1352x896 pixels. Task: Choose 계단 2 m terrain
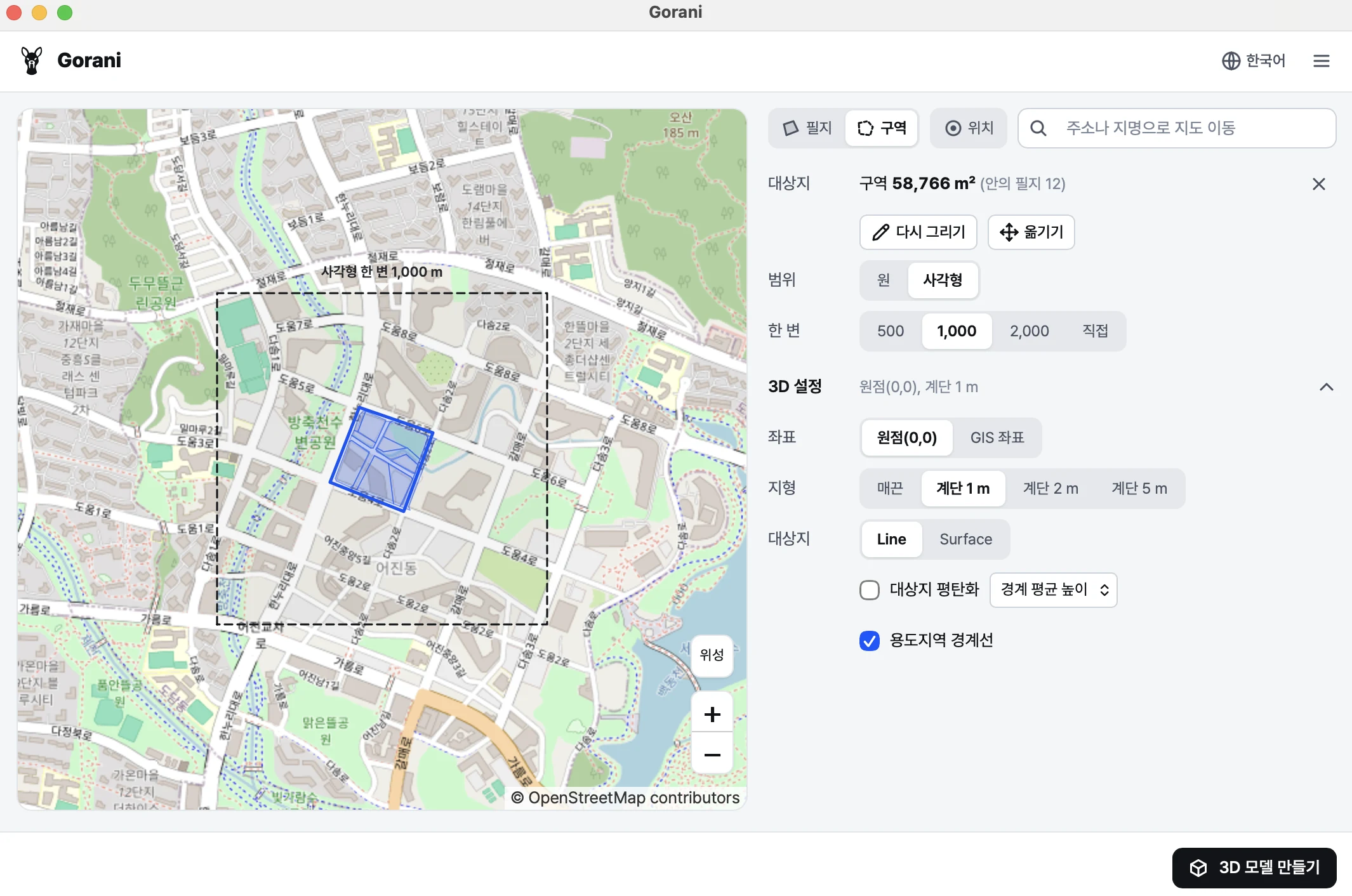tap(1050, 489)
